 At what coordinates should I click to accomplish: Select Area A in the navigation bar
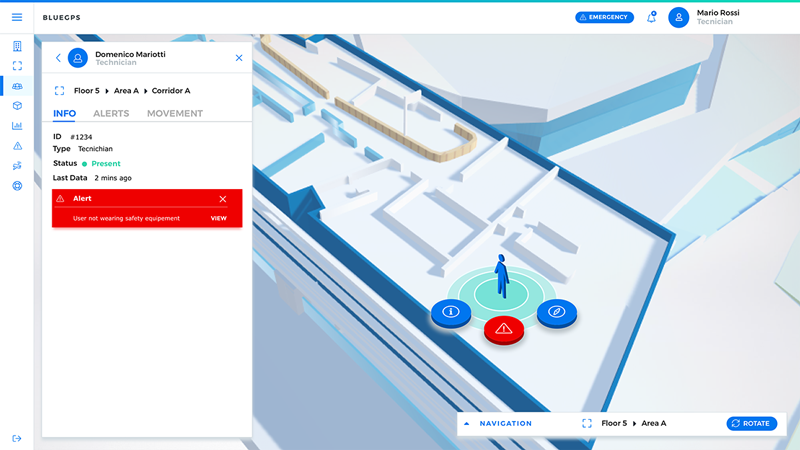(654, 423)
